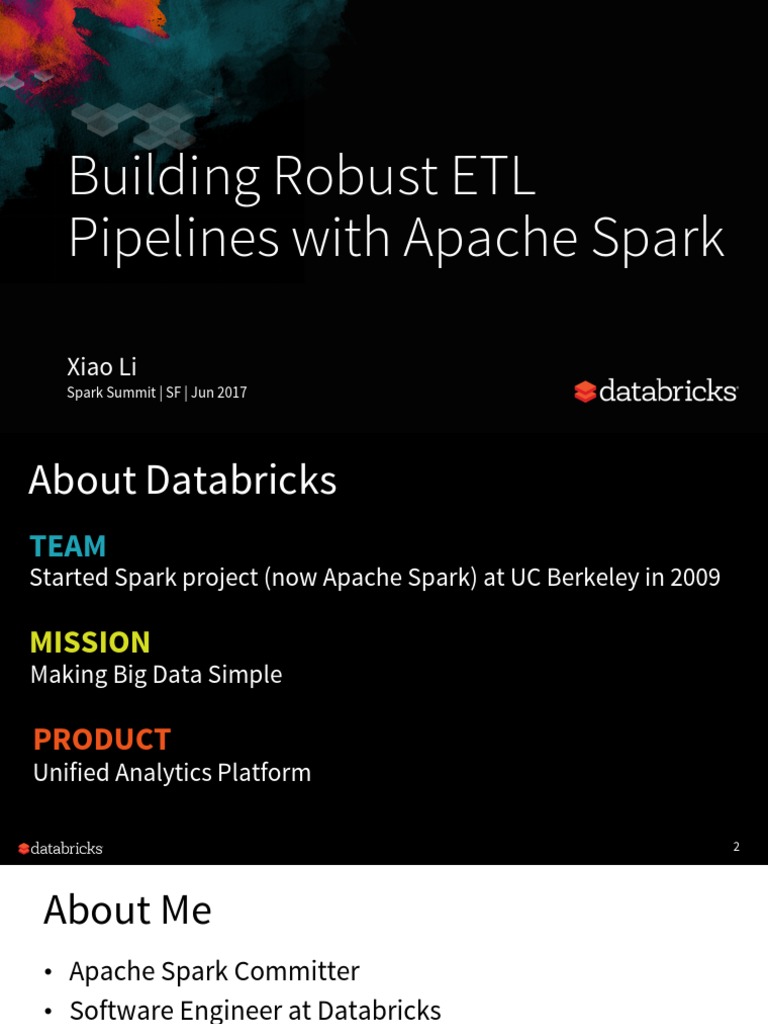
Task: Click the TEAM heading
Action: (x=68, y=546)
